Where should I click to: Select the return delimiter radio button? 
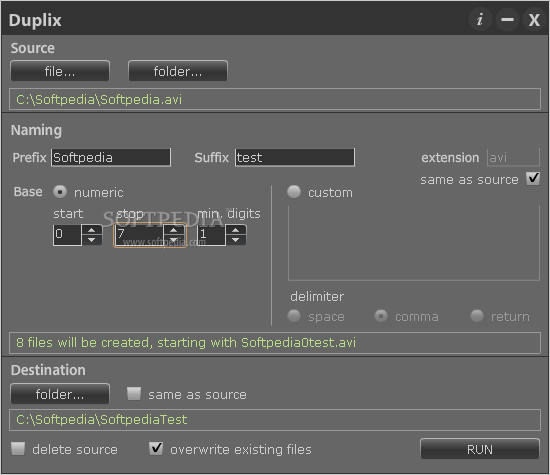pyautogui.click(x=477, y=316)
